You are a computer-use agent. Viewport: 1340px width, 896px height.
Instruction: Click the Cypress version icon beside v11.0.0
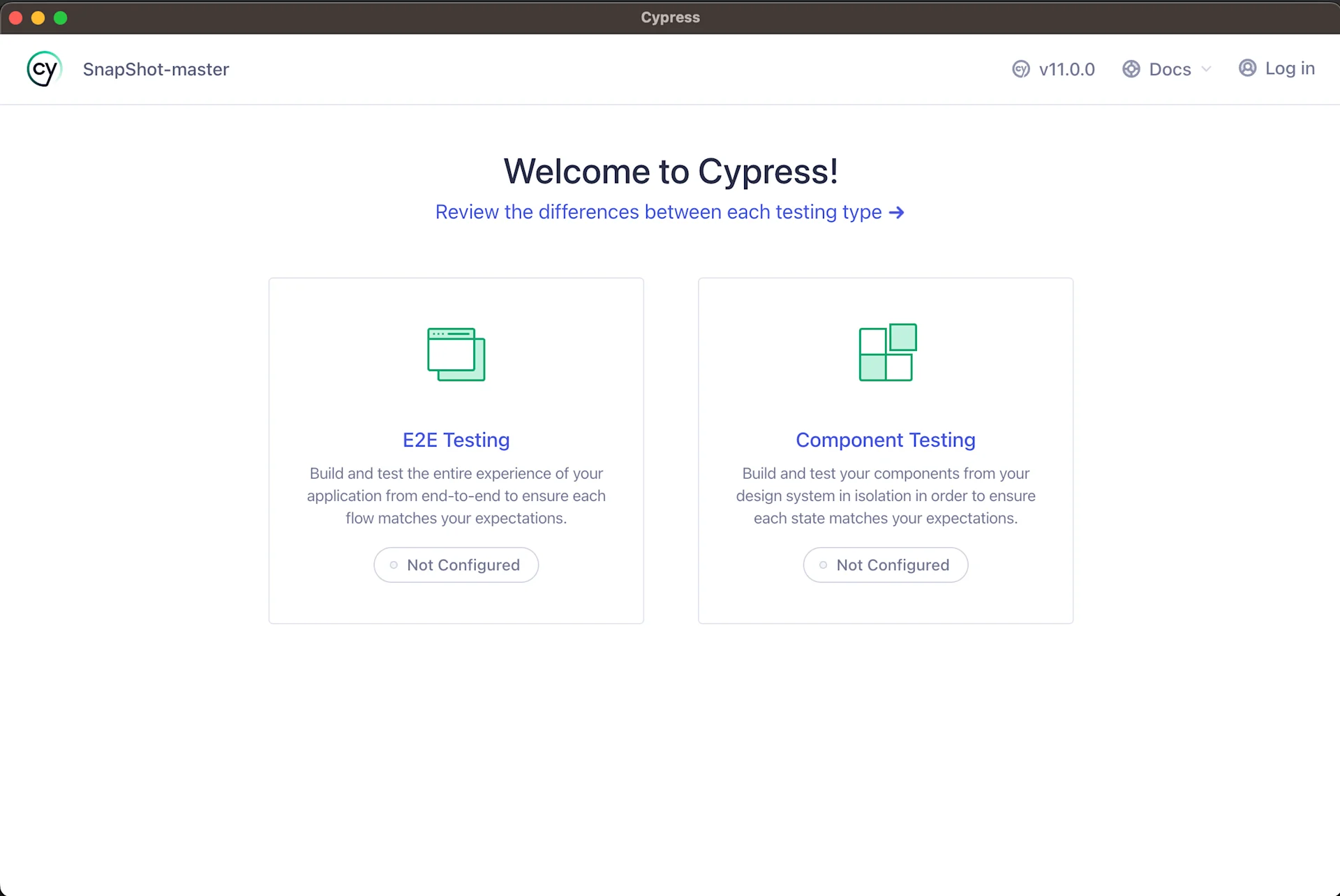click(x=1020, y=69)
